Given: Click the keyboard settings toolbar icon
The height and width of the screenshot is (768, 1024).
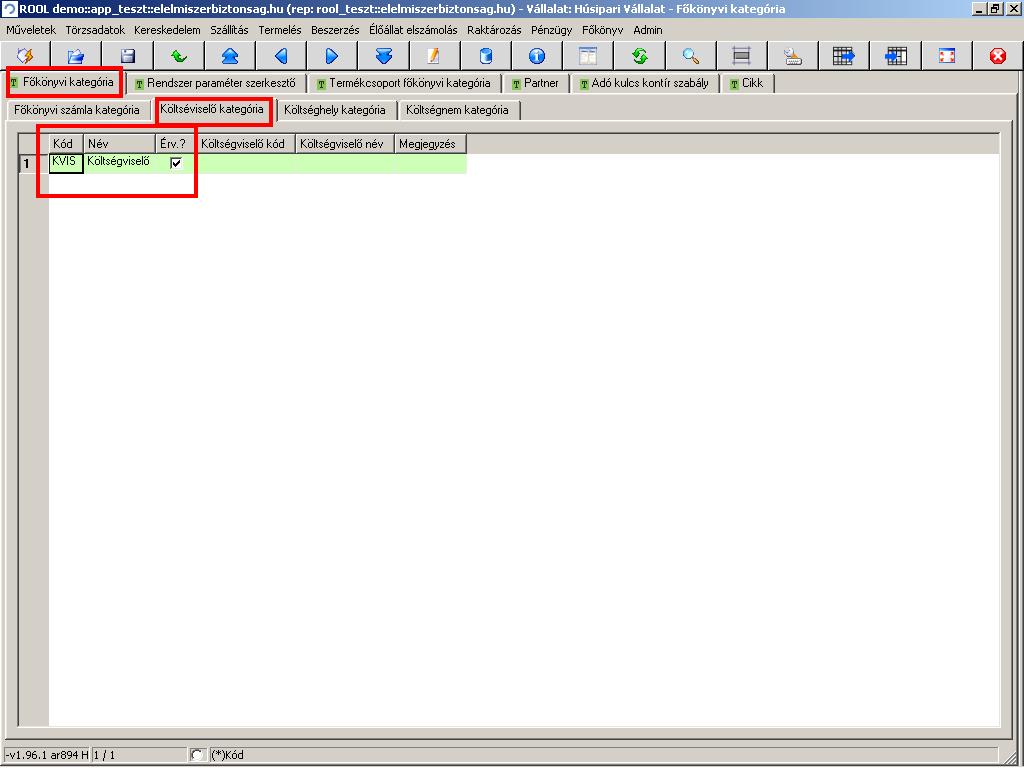Looking at the screenshot, I should click(x=793, y=56).
